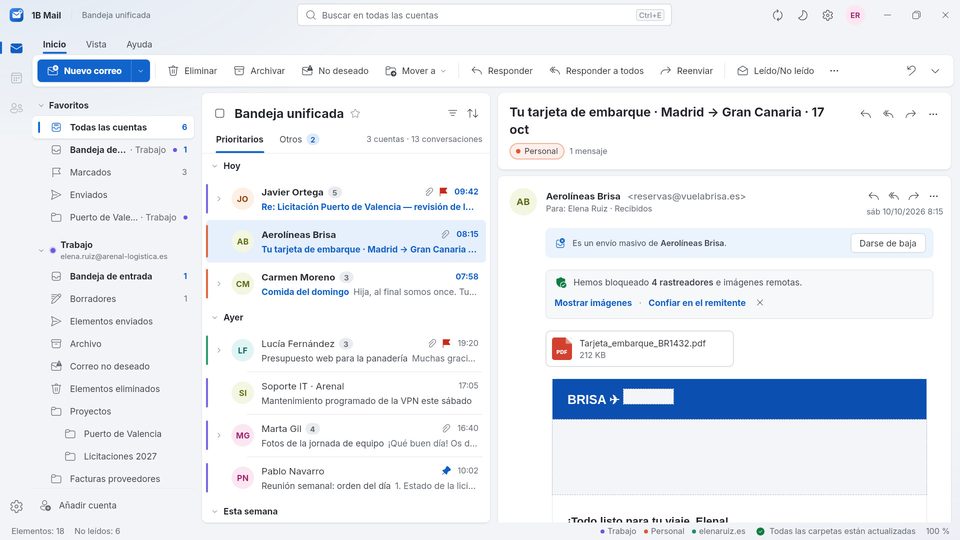Open the Ayuda tab

(x=139, y=44)
